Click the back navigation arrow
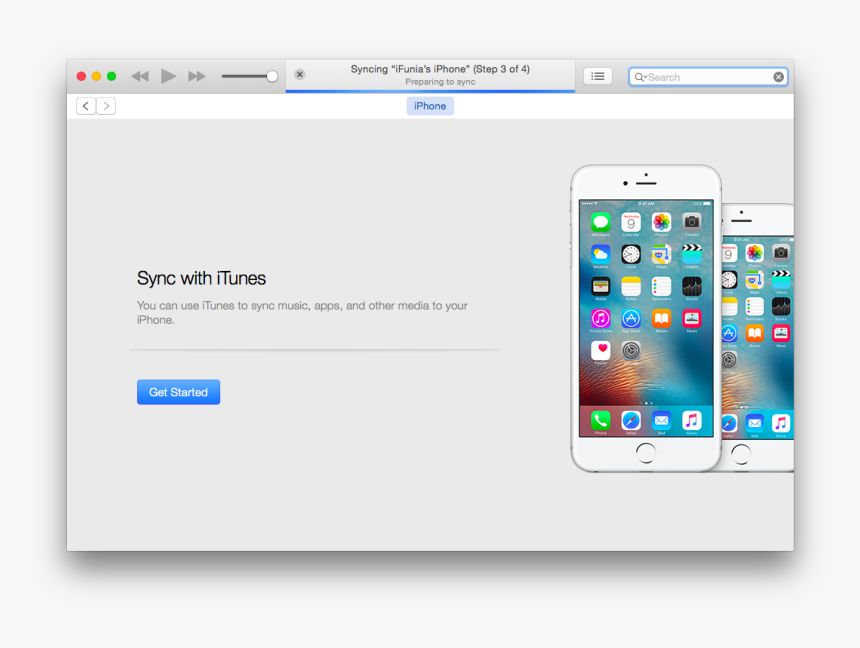Screen dimensions: 860x648 [x=85, y=105]
